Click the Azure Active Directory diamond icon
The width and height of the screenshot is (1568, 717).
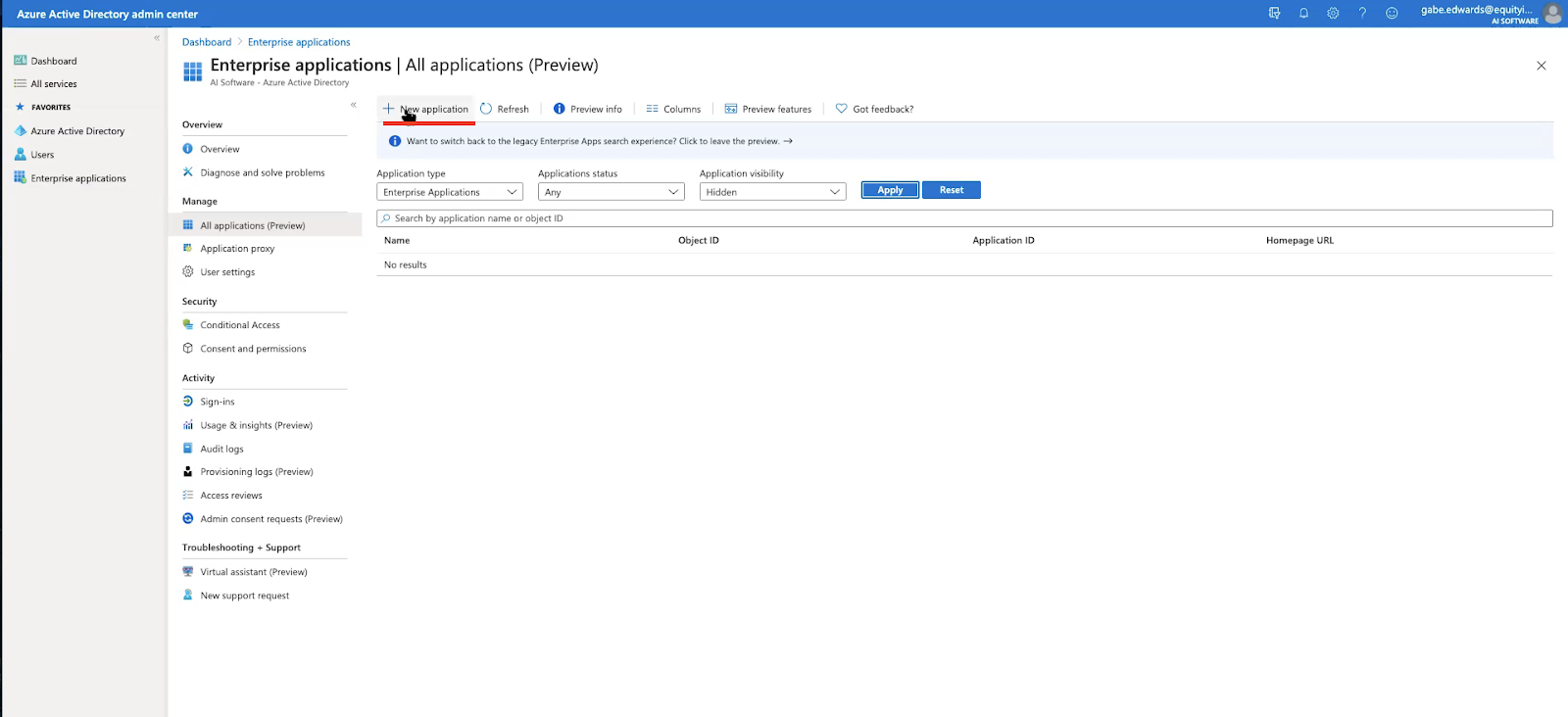[x=20, y=131]
